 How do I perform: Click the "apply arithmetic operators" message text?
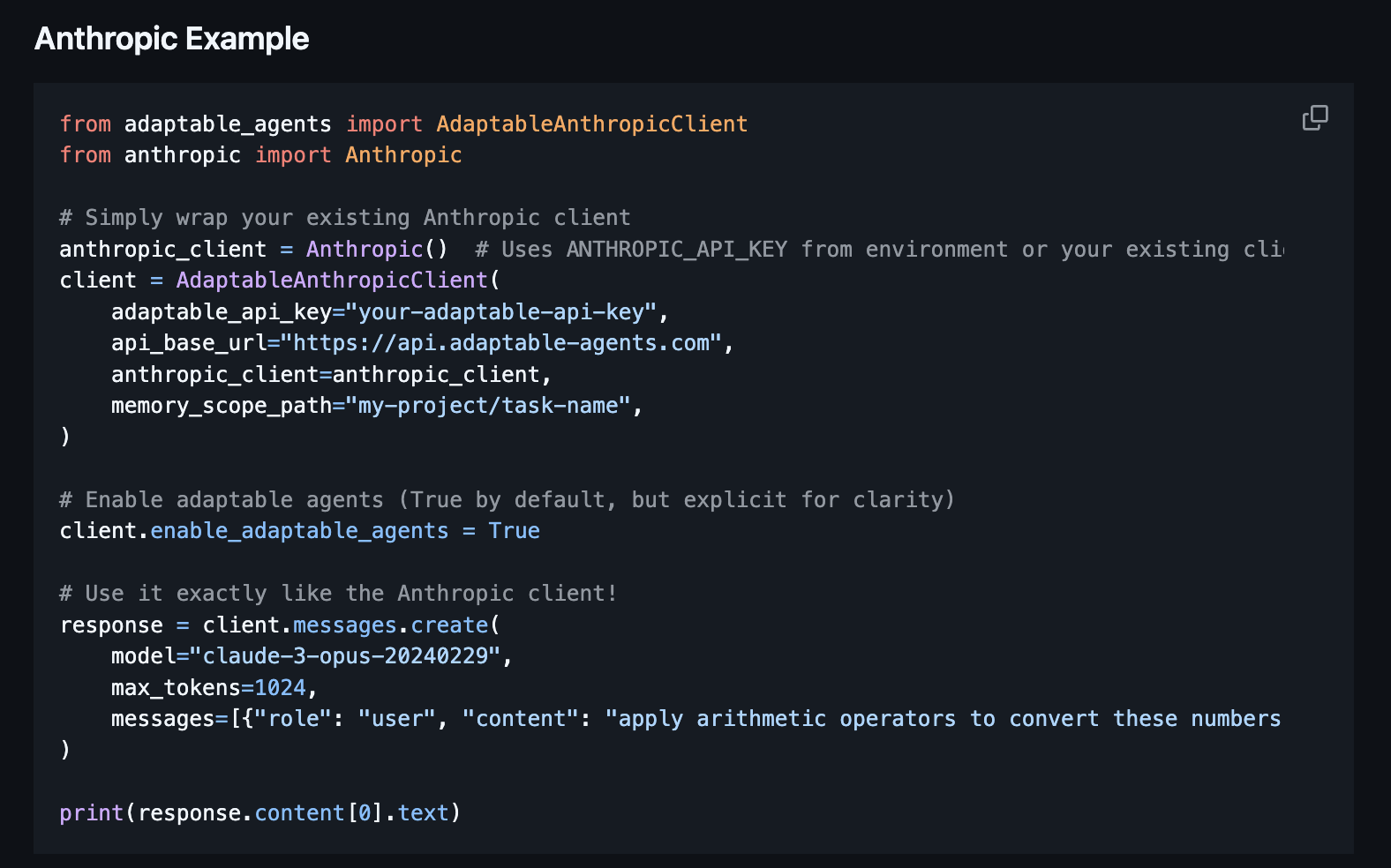coord(942,719)
